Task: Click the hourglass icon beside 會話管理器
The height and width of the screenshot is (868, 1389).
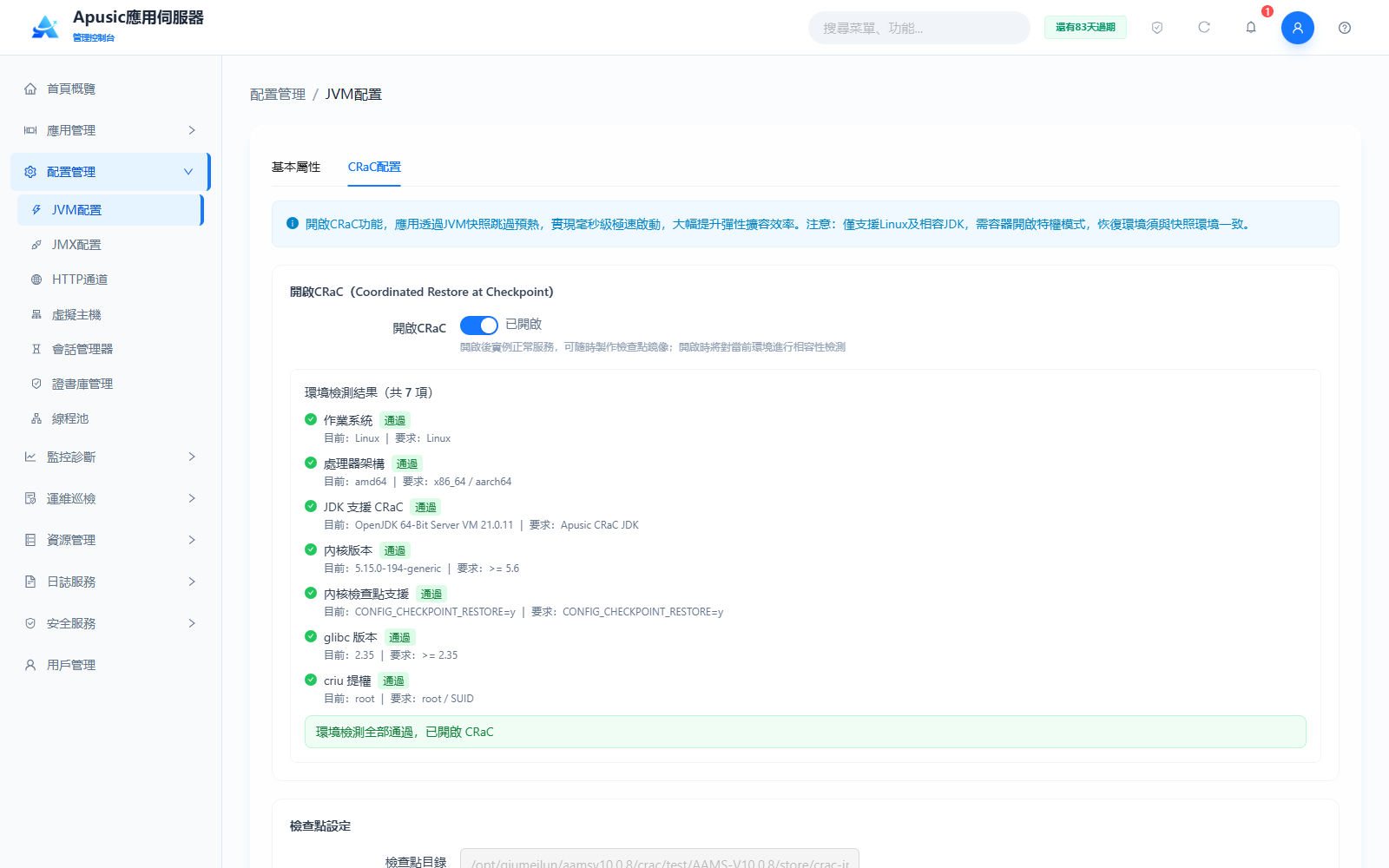Action: (x=36, y=349)
